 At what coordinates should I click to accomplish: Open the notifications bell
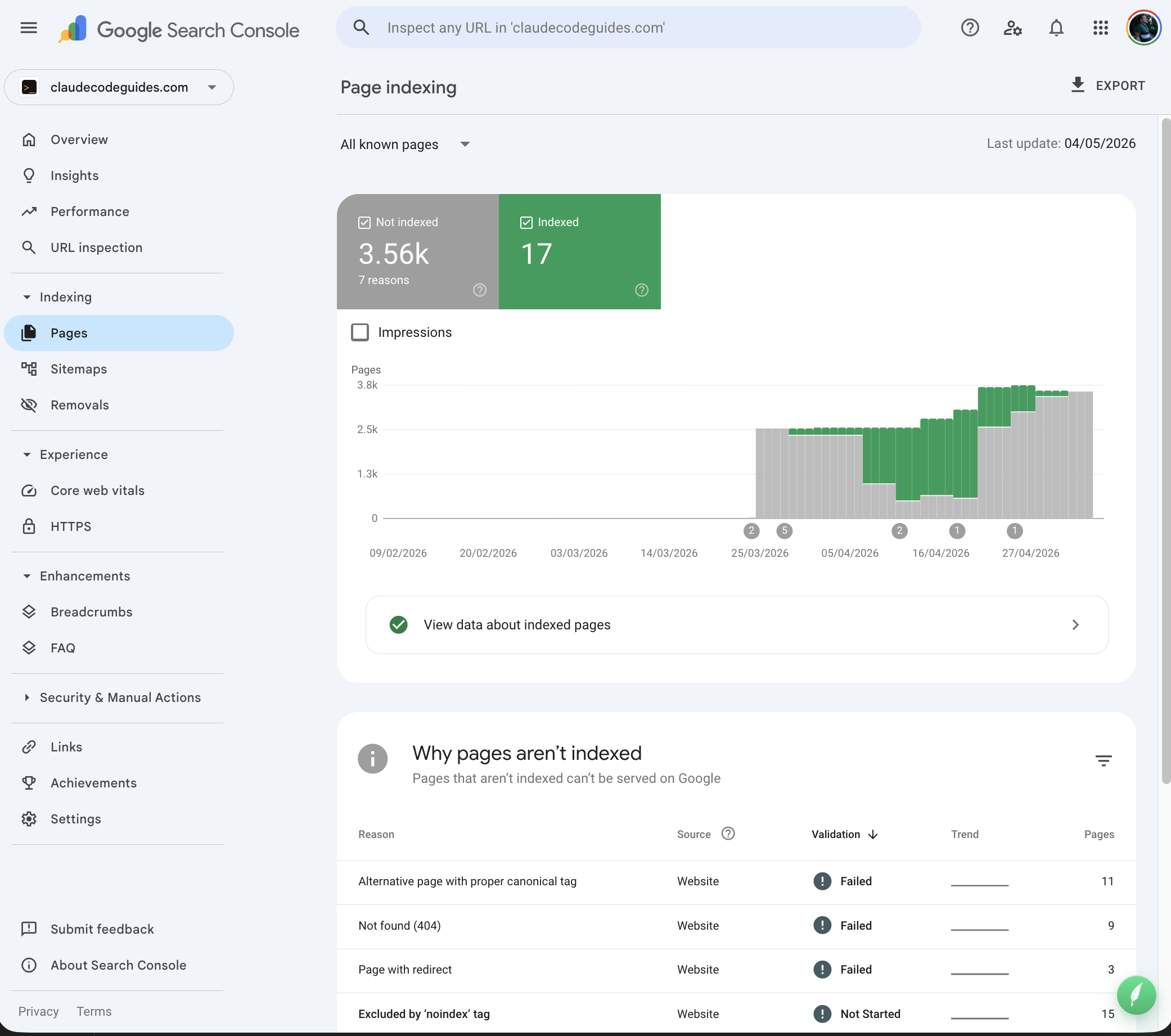pos(1056,28)
